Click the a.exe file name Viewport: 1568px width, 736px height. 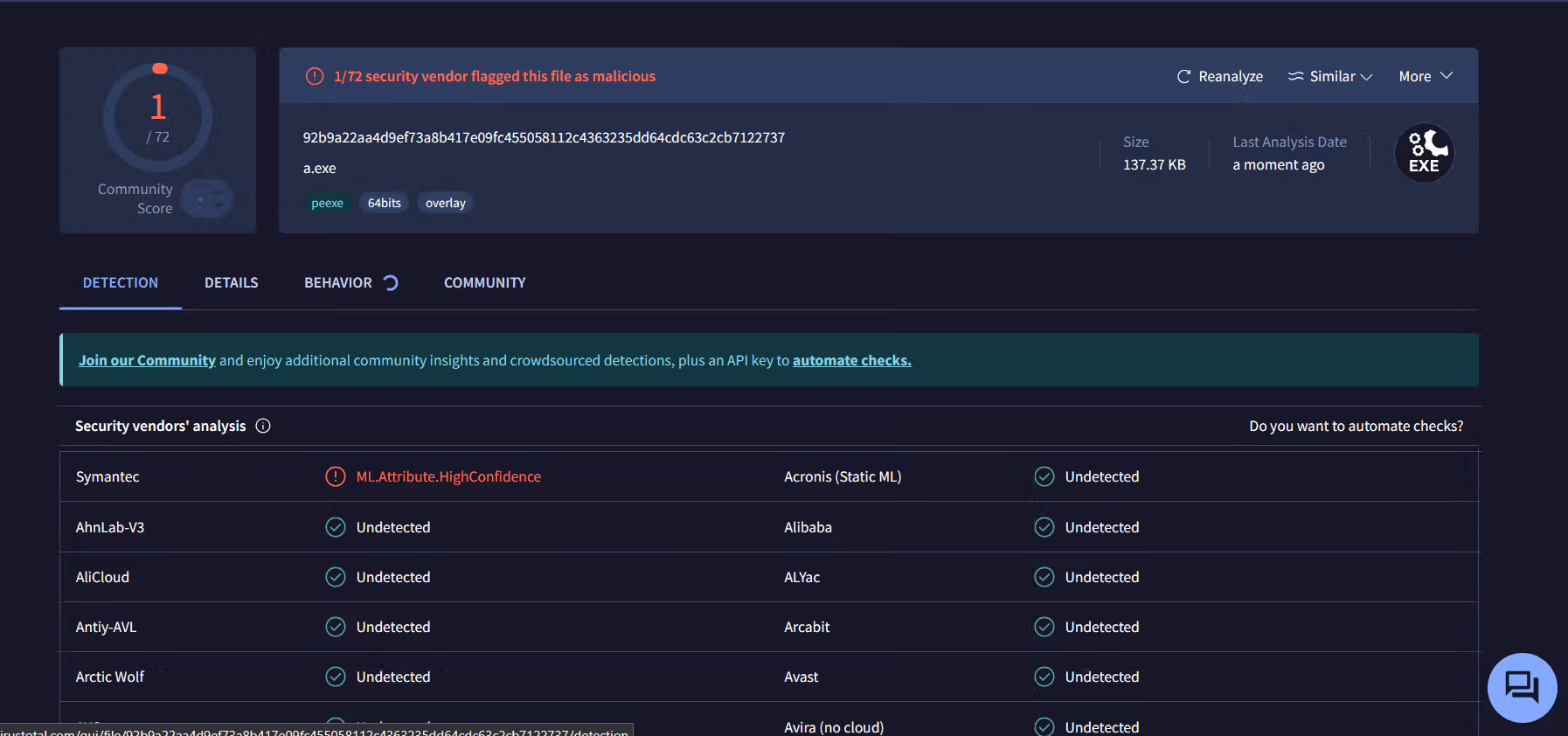click(320, 168)
